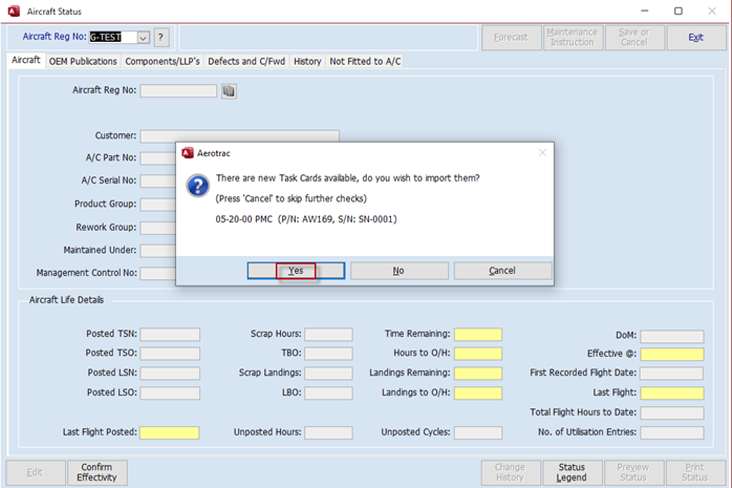The height and width of the screenshot is (488, 732).
Task: Close the Aerotrac dialog with the X
Action: pyautogui.click(x=542, y=153)
